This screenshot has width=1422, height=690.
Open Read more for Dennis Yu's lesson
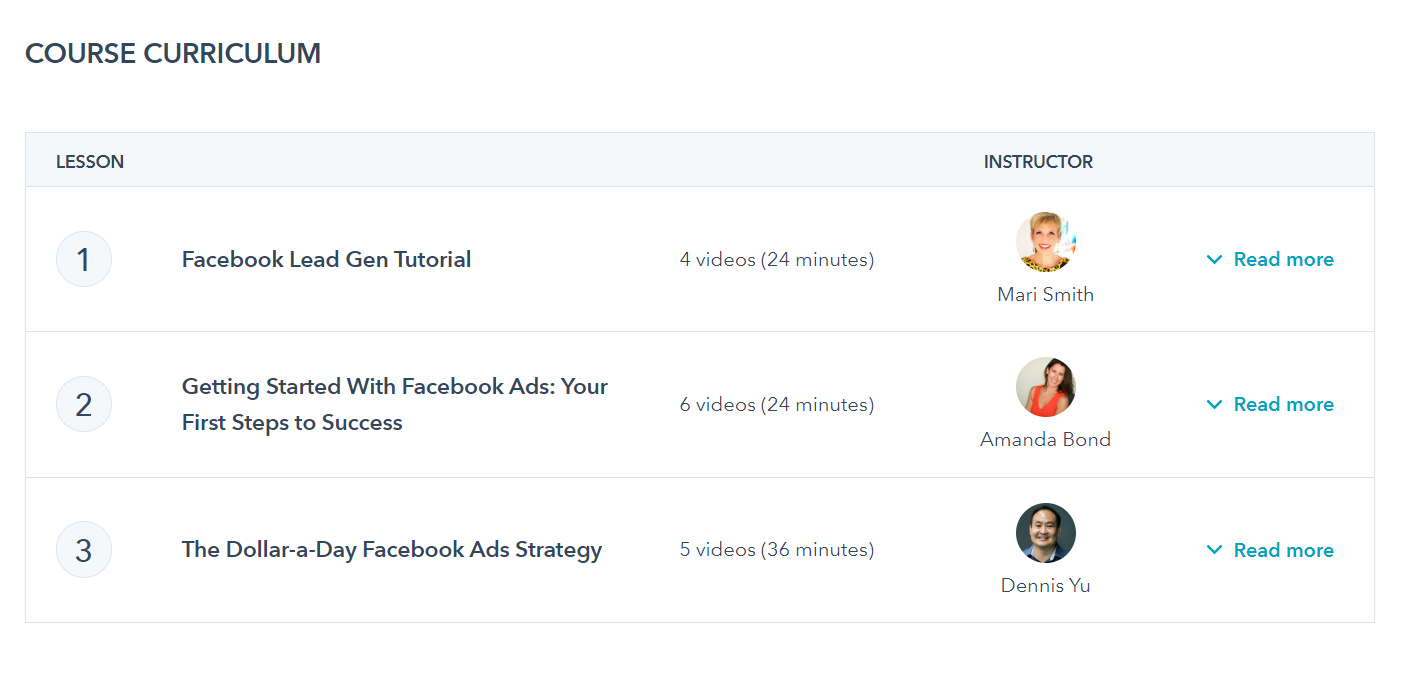coord(1283,550)
